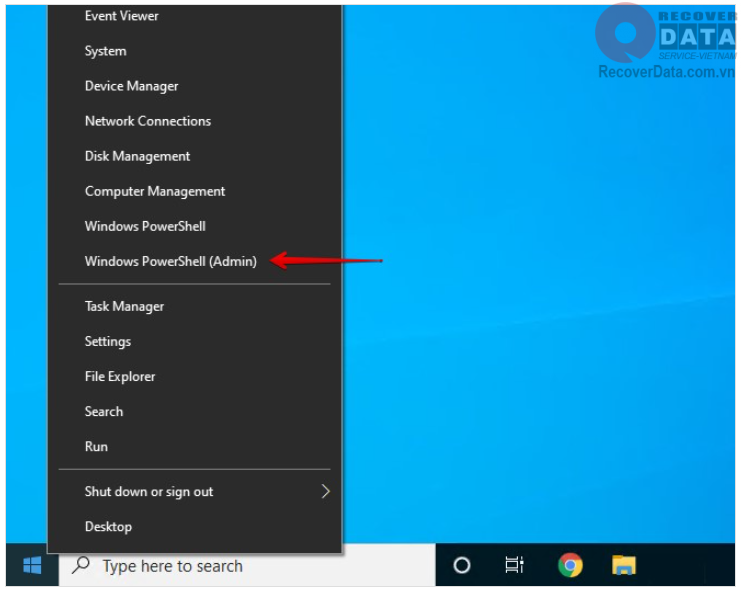Image resolution: width=741 pixels, height=591 pixels.
Task: Select Search in the Win+X menu
Action: [194, 411]
